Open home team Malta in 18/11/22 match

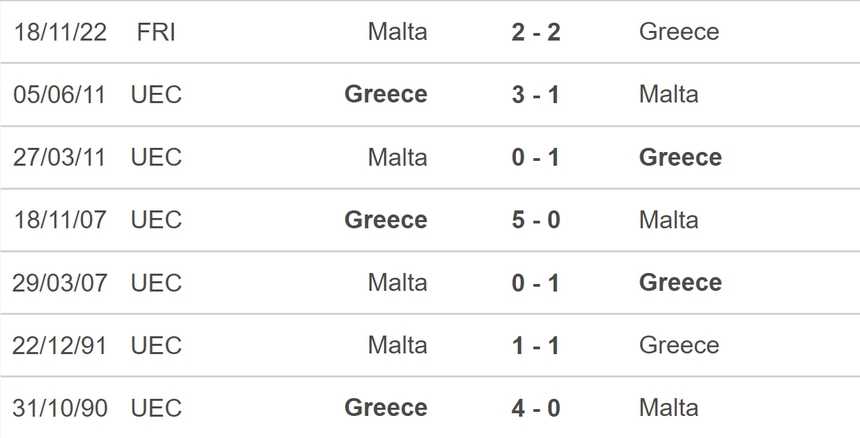[397, 32]
